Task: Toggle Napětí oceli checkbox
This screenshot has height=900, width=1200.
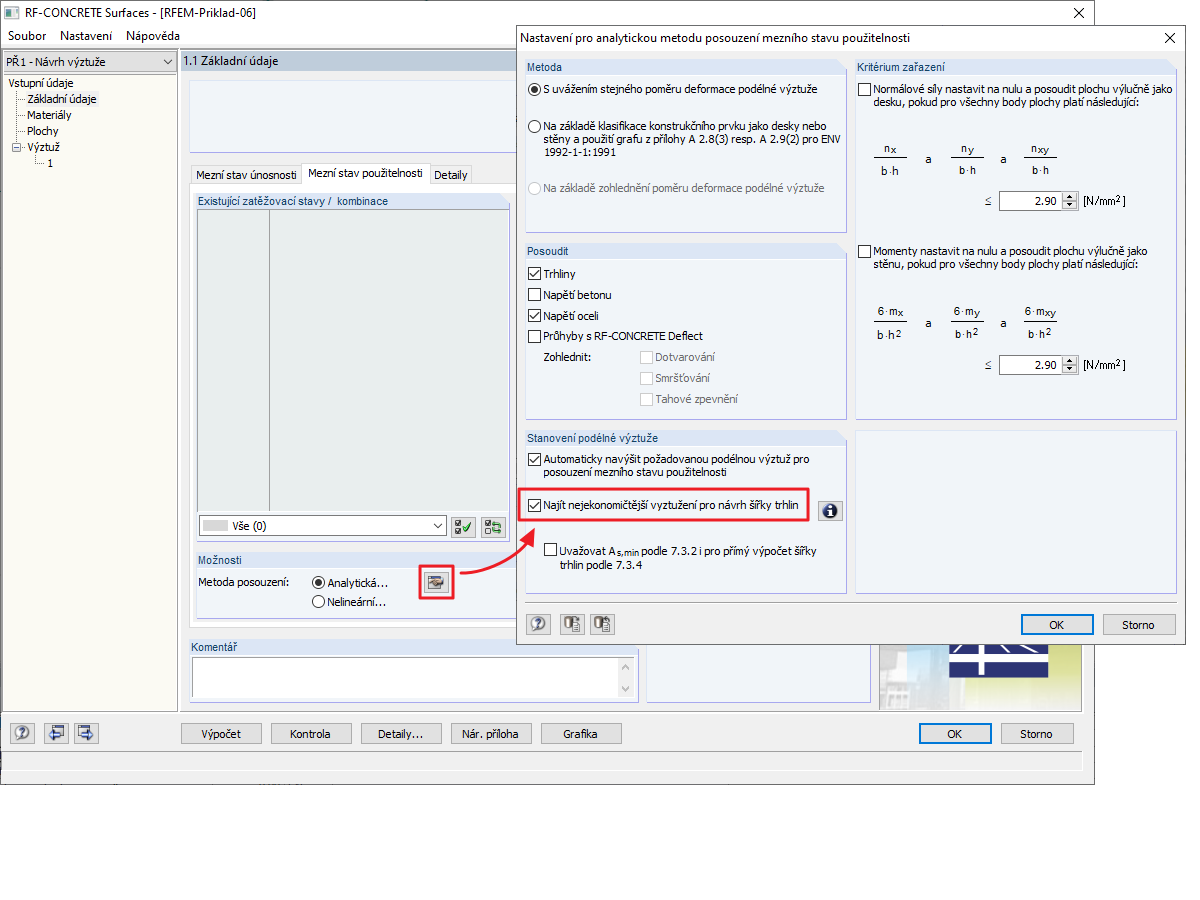Action: 535,316
